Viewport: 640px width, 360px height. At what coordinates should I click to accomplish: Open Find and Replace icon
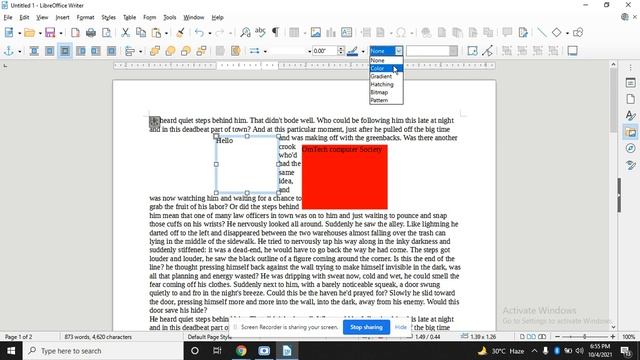[x=245, y=33]
